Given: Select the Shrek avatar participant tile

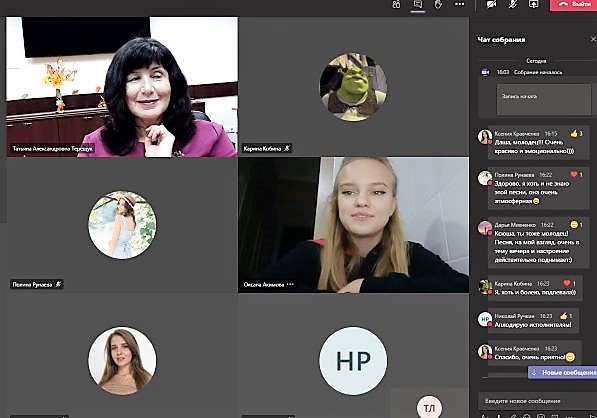Looking at the screenshot, I should 353,87.
